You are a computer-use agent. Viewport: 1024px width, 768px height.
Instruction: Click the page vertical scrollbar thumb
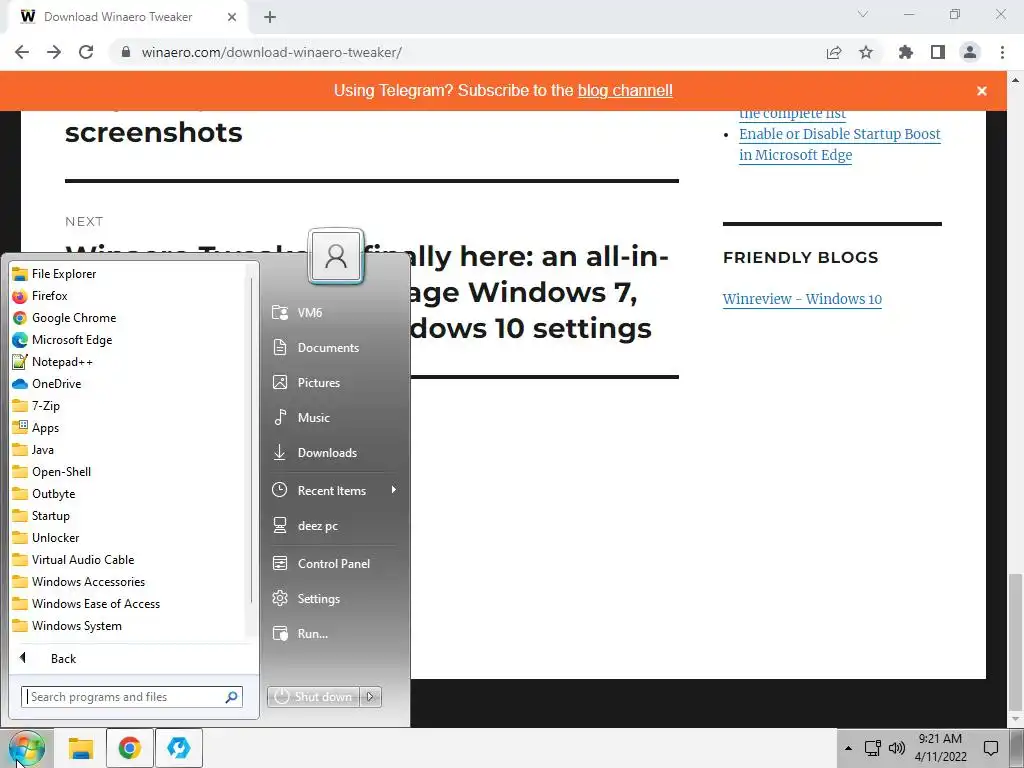[x=1015, y=643]
